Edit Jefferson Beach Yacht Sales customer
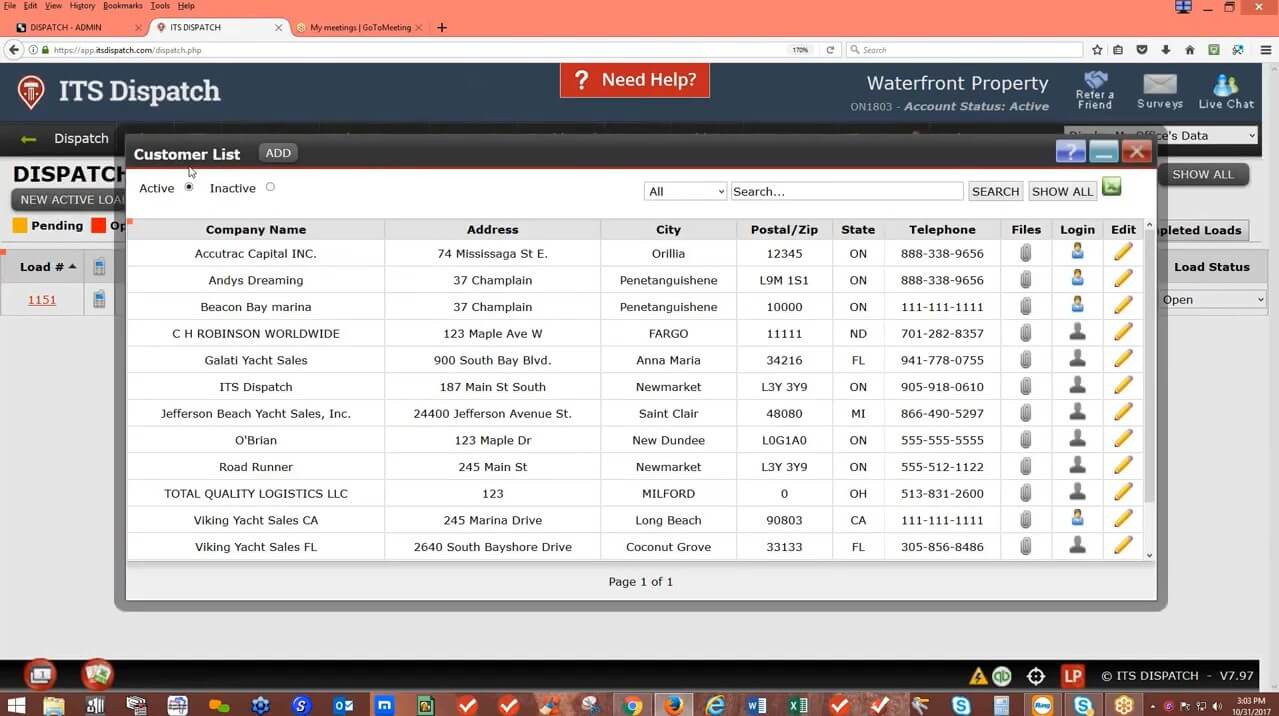 [x=1123, y=413]
